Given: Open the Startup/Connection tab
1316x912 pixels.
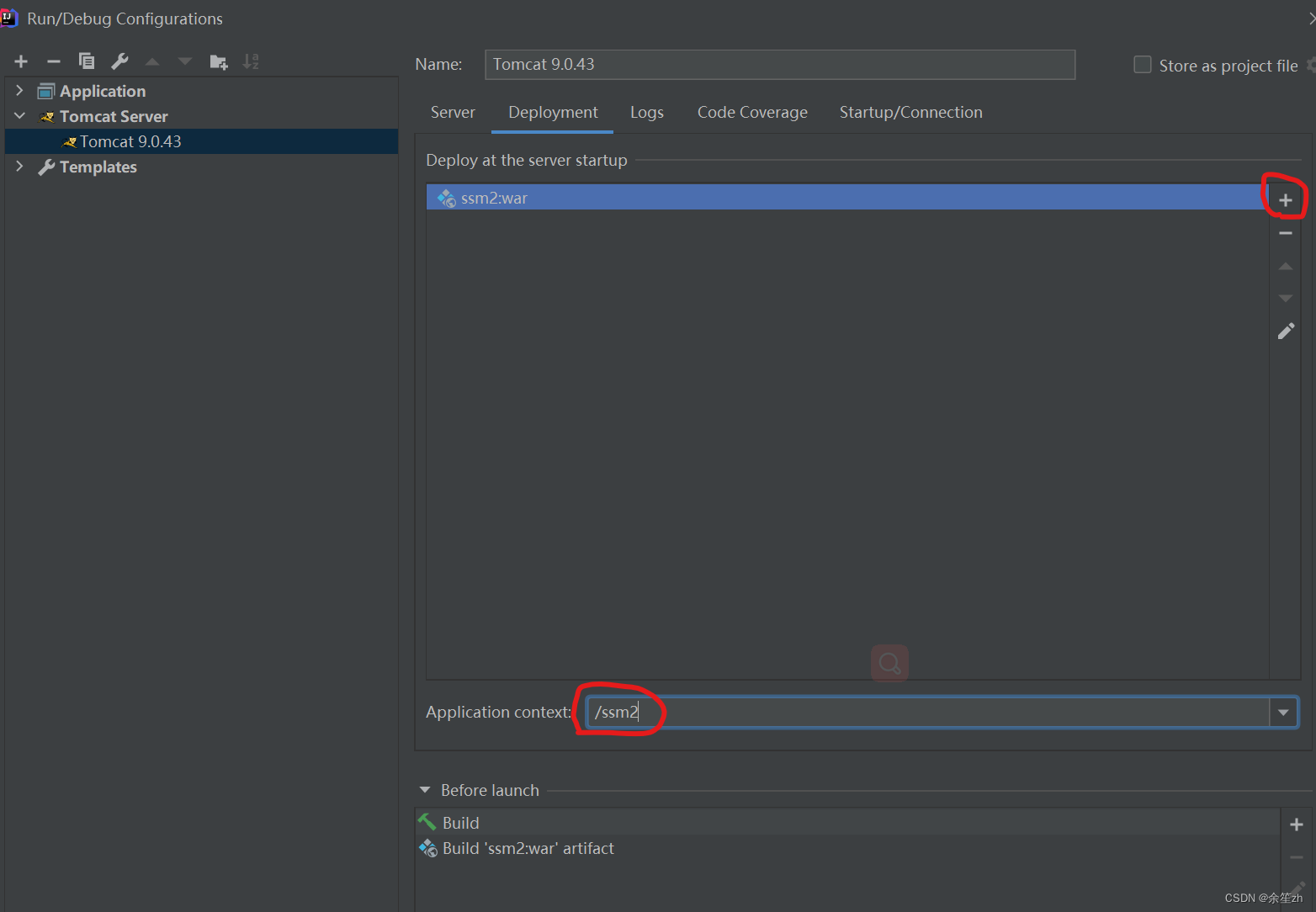Looking at the screenshot, I should (x=910, y=113).
